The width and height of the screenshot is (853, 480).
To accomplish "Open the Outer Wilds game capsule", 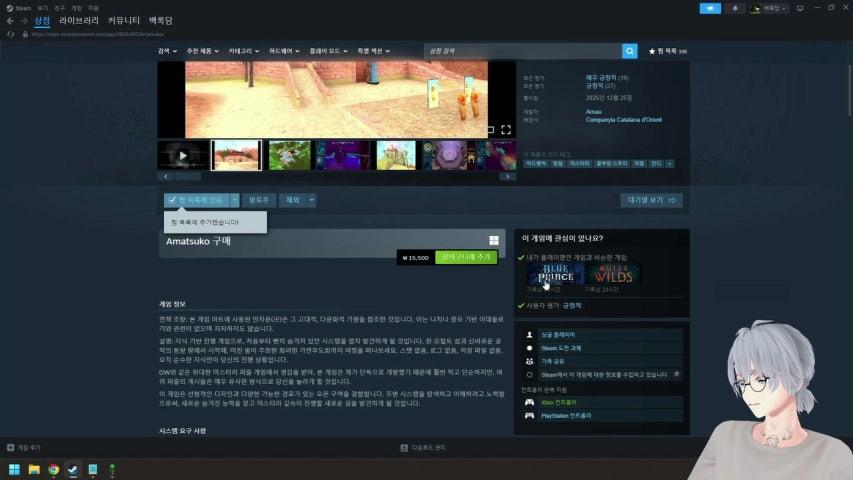I will point(614,274).
